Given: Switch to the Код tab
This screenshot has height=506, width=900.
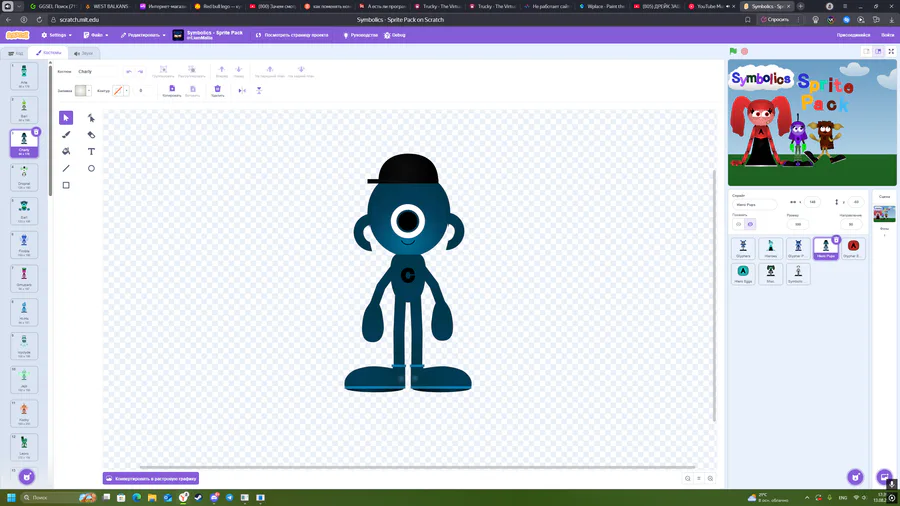Looking at the screenshot, I should click(x=15, y=53).
